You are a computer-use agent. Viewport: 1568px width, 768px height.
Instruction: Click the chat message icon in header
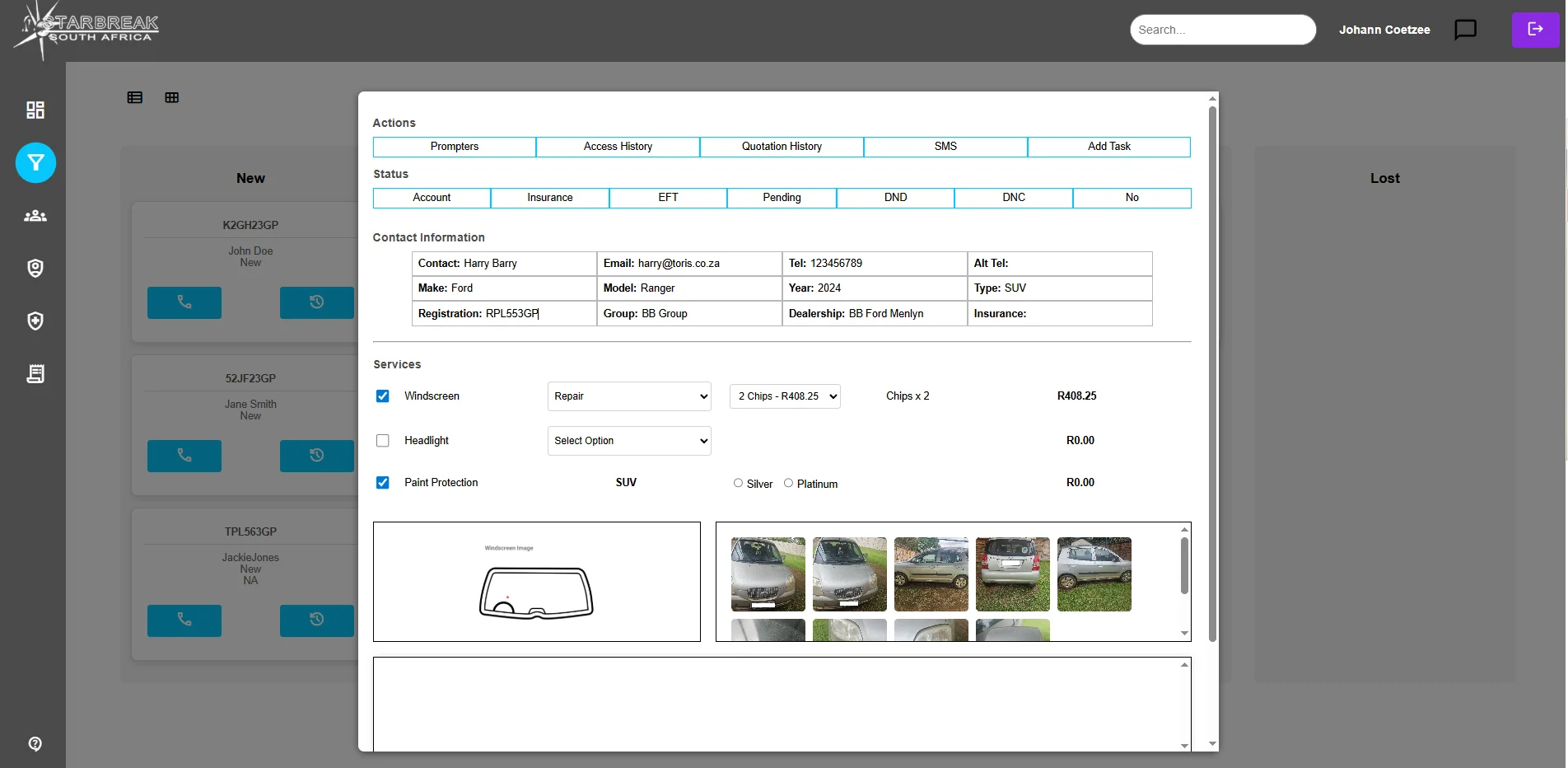1465,30
